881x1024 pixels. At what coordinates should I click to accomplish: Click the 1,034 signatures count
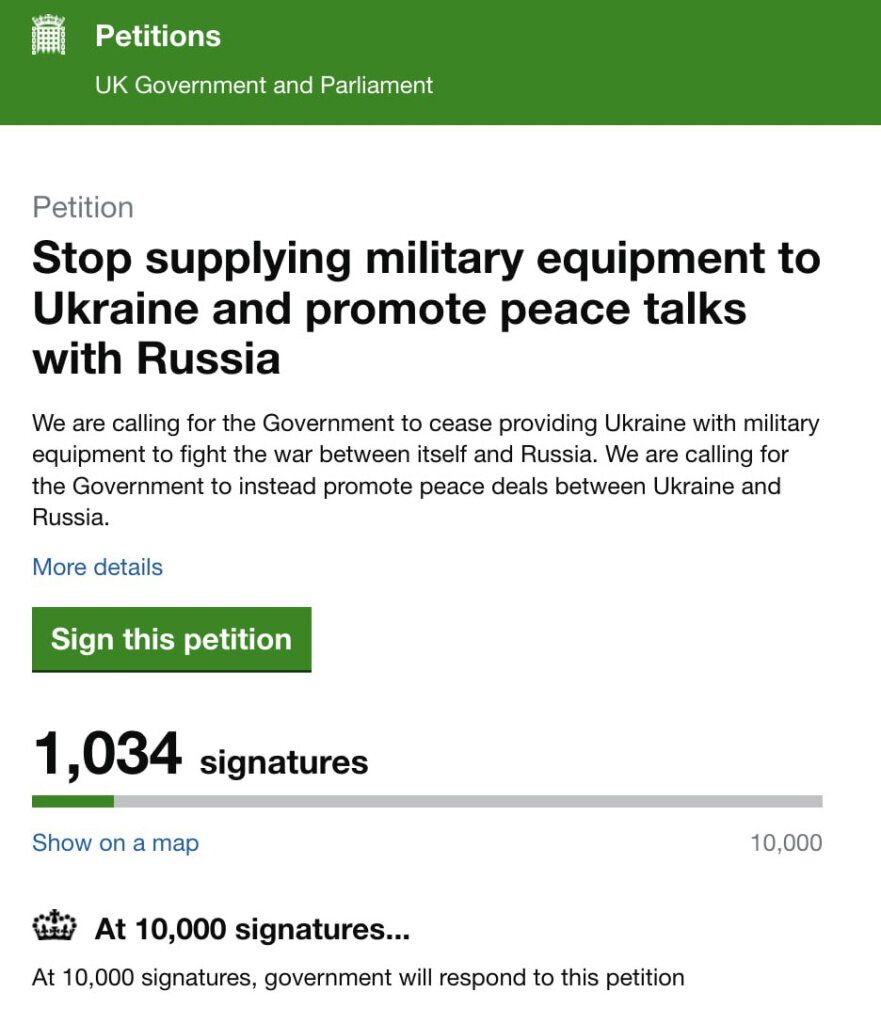click(x=200, y=754)
